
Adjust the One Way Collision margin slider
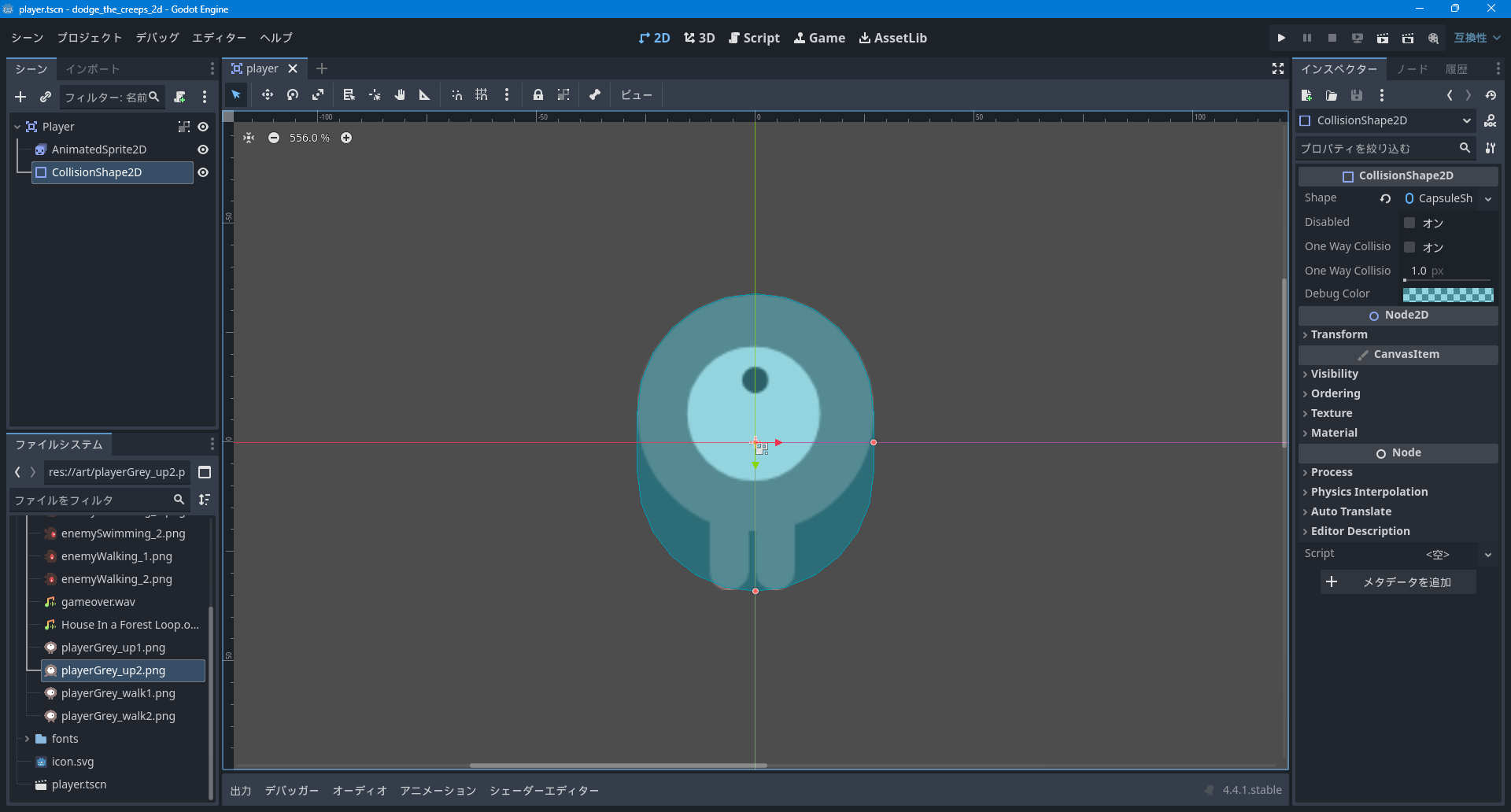(1448, 280)
